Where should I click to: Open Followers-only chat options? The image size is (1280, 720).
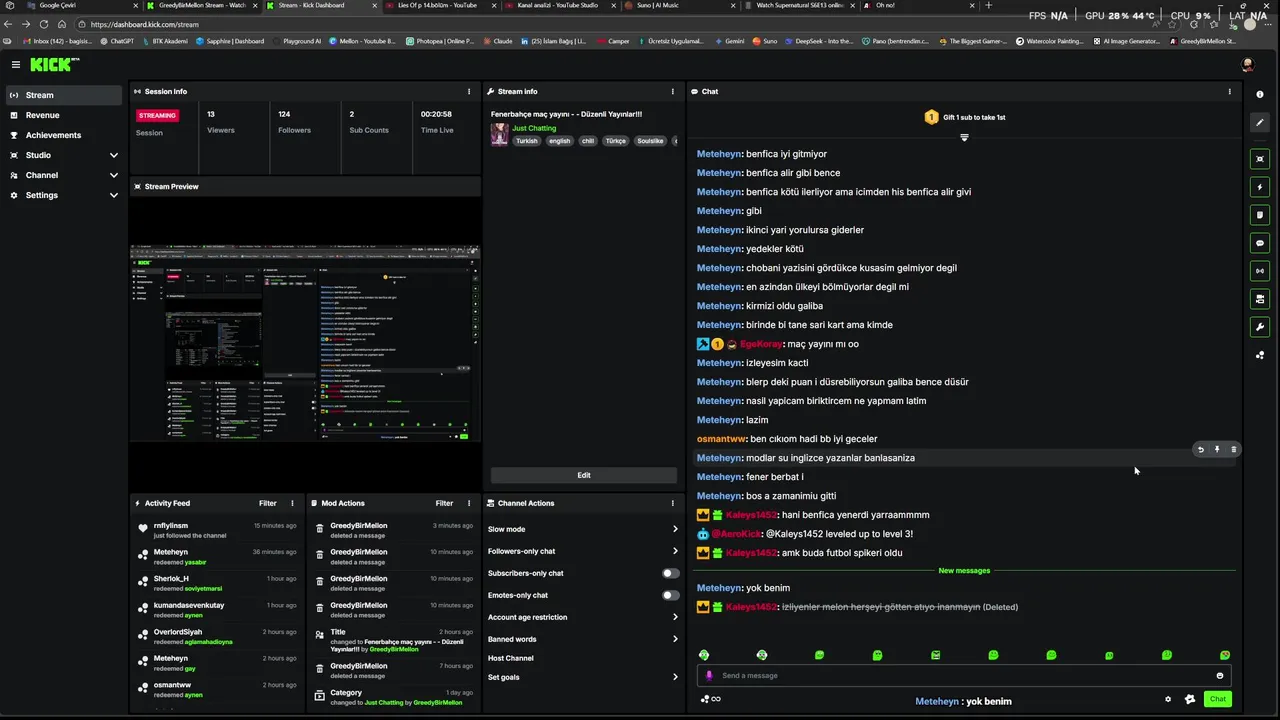583,551
